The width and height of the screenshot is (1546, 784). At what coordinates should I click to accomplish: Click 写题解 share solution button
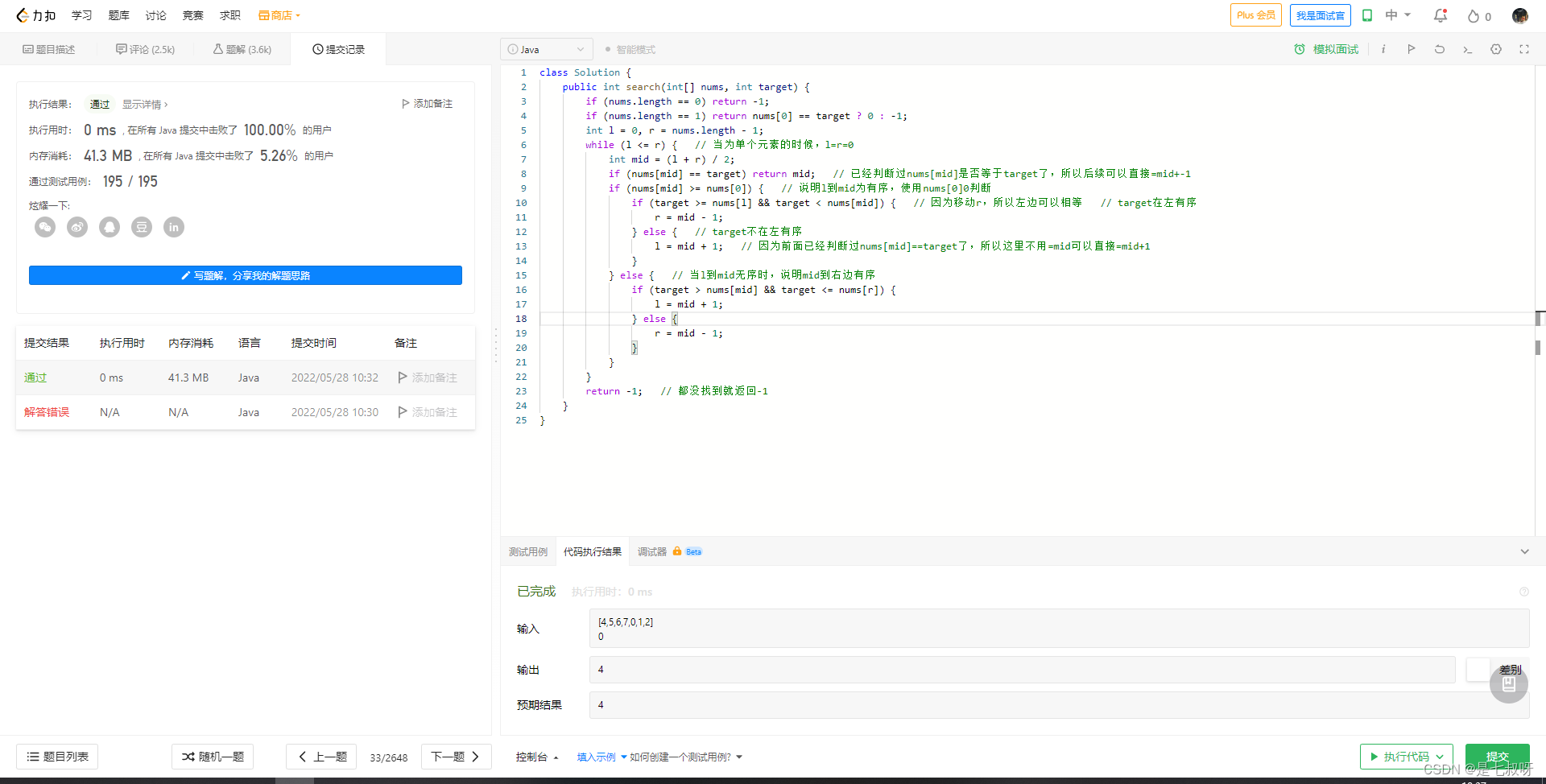[246, 275]
